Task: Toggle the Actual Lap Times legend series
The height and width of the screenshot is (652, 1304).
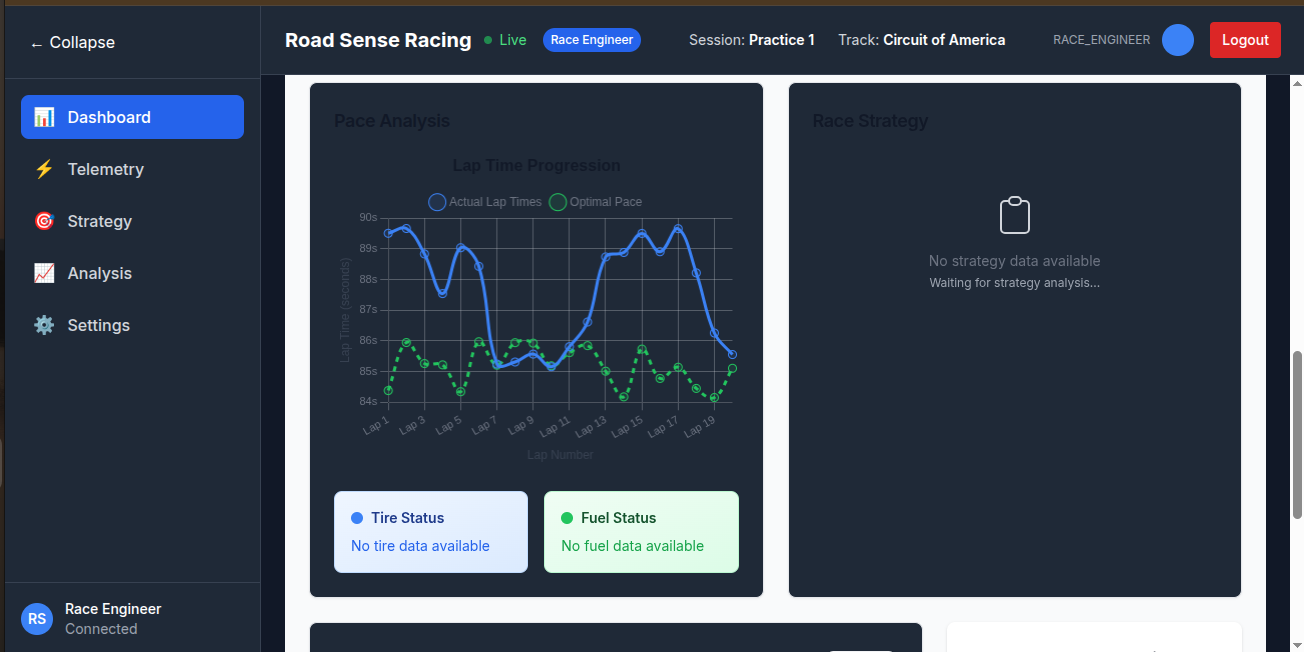Action: click(485, 202)
